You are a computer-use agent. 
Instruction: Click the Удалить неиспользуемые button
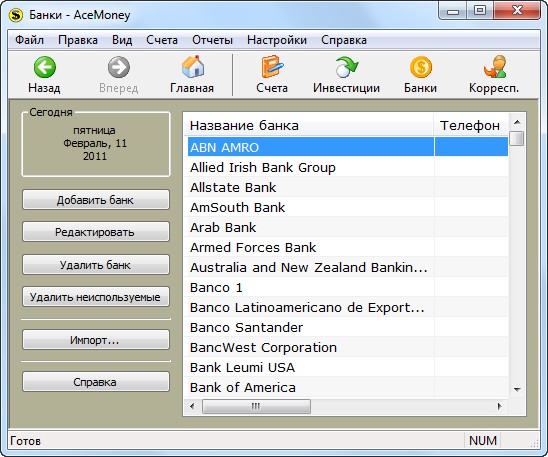coord(96,297)
